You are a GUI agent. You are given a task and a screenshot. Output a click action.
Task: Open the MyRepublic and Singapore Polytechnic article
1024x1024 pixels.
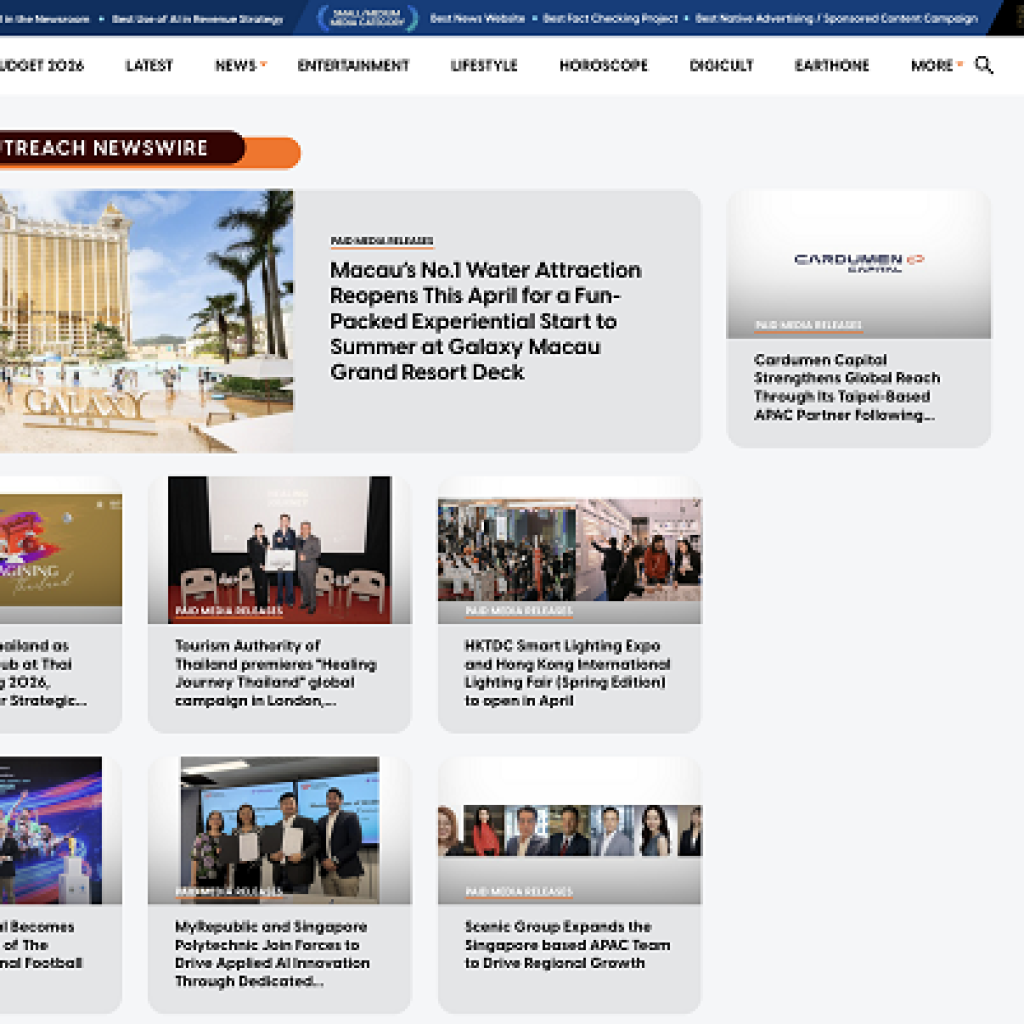tap(272, 954)
